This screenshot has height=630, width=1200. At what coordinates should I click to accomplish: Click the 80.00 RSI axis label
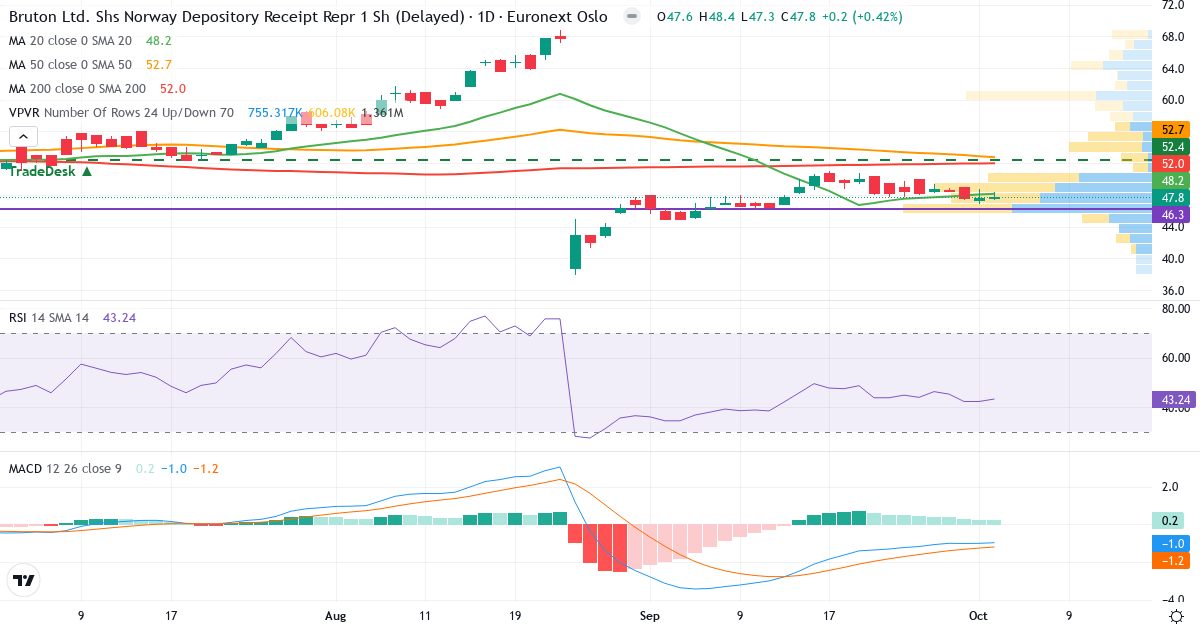[x=1174, y=309]
